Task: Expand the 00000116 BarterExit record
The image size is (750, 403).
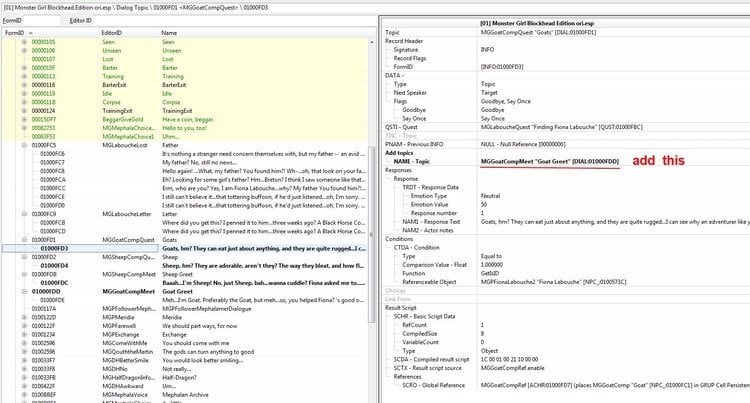Action: (24, 85)
